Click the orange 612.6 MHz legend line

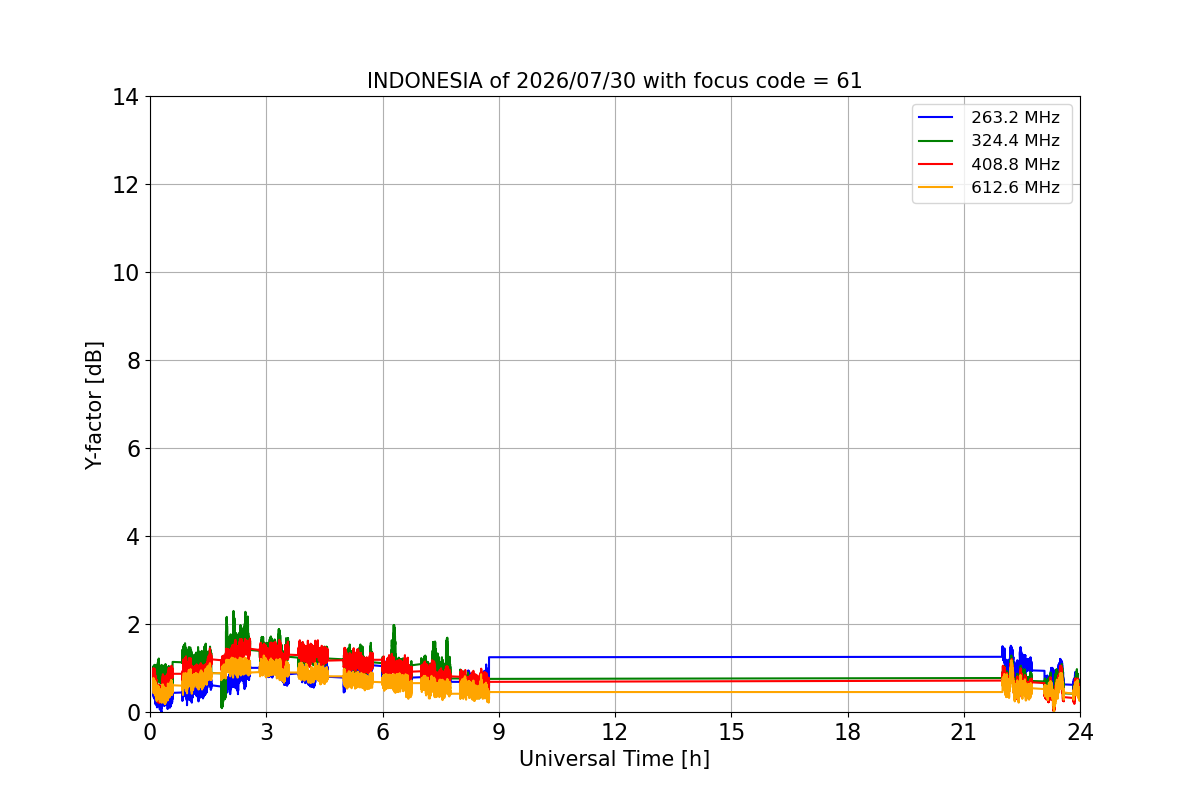(x=936, y=188)
